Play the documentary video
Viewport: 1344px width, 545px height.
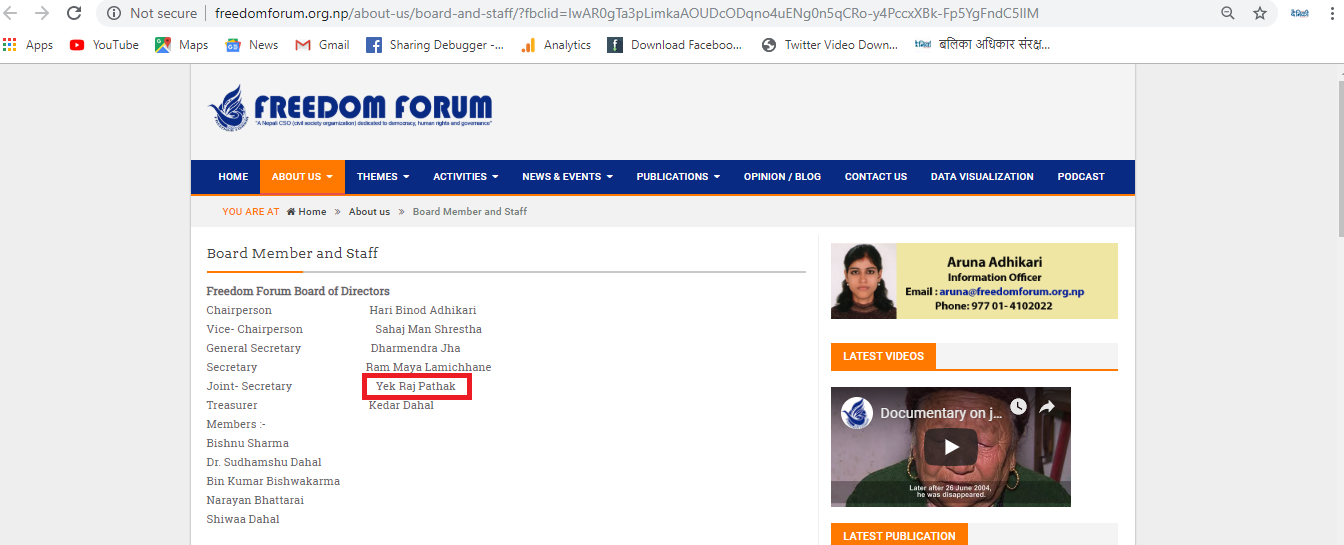[x=950, y=447]
